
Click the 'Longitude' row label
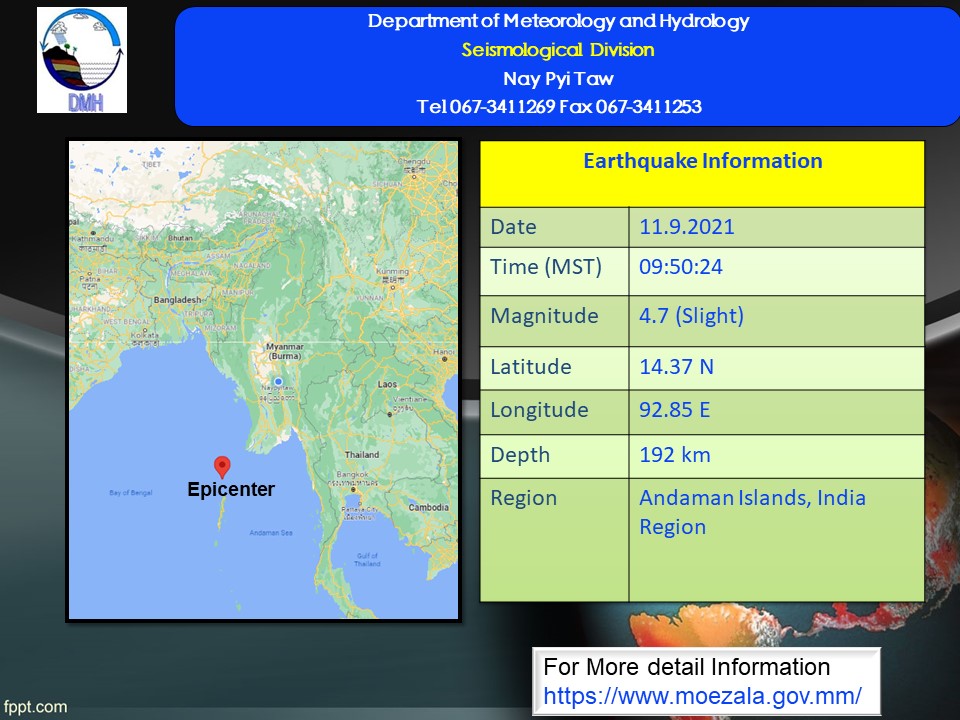click(539, 410)
